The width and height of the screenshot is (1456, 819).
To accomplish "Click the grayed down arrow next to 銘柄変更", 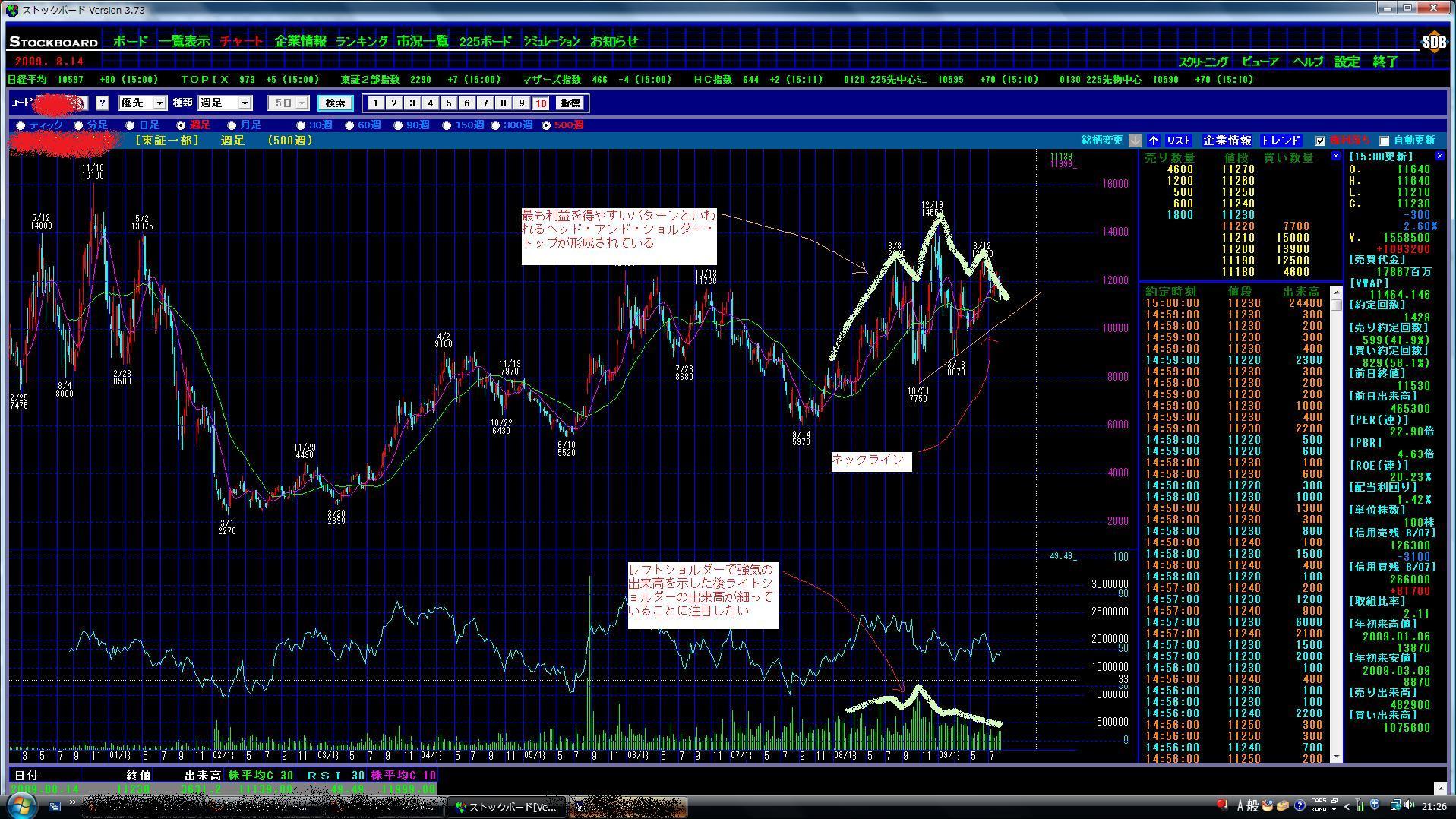I will 1135,141.
